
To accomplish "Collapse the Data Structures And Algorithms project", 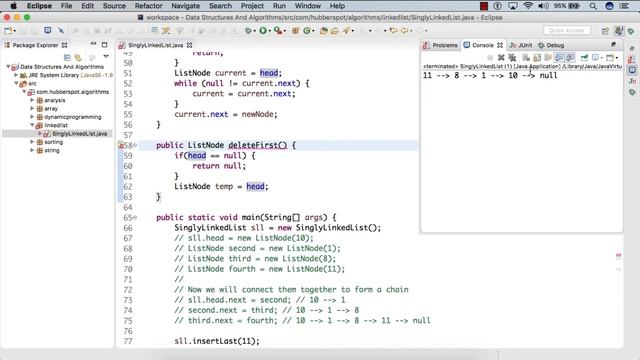I will pos(8,67).
